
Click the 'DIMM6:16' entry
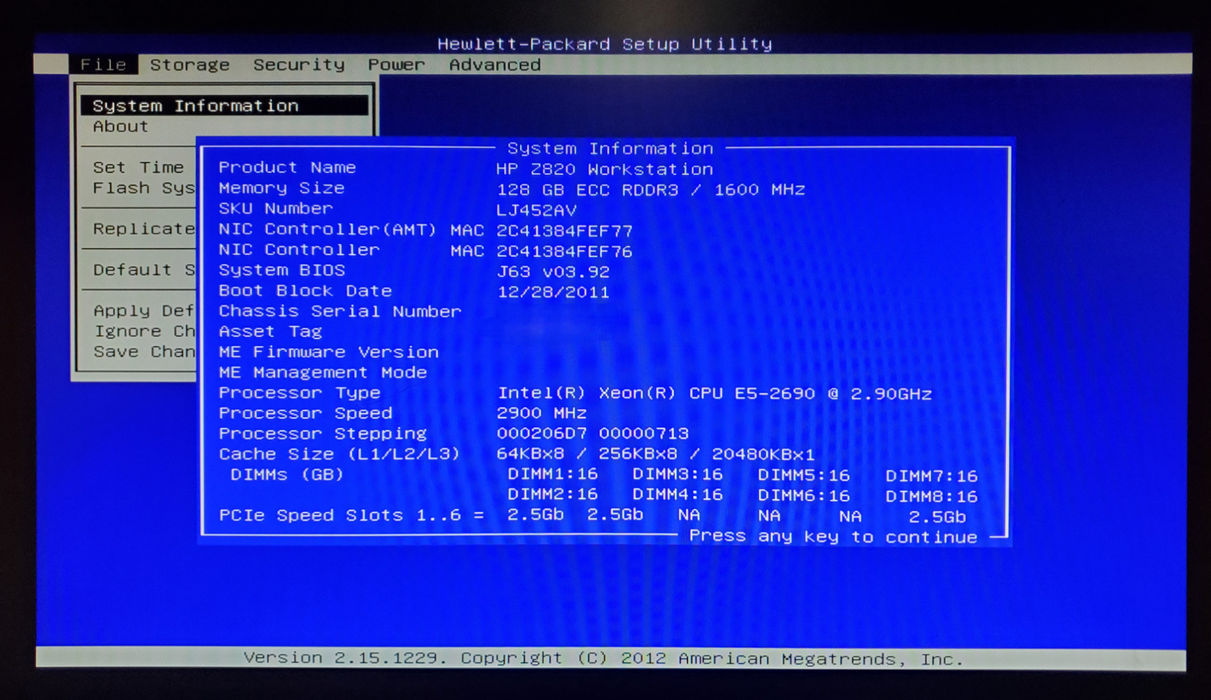804,496
